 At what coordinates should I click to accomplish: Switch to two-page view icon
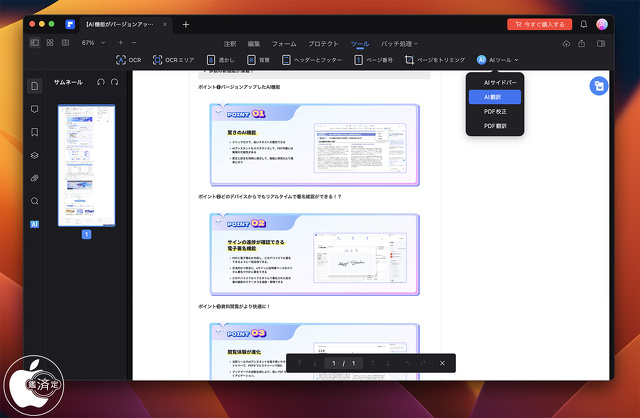(x=65, y=42)
